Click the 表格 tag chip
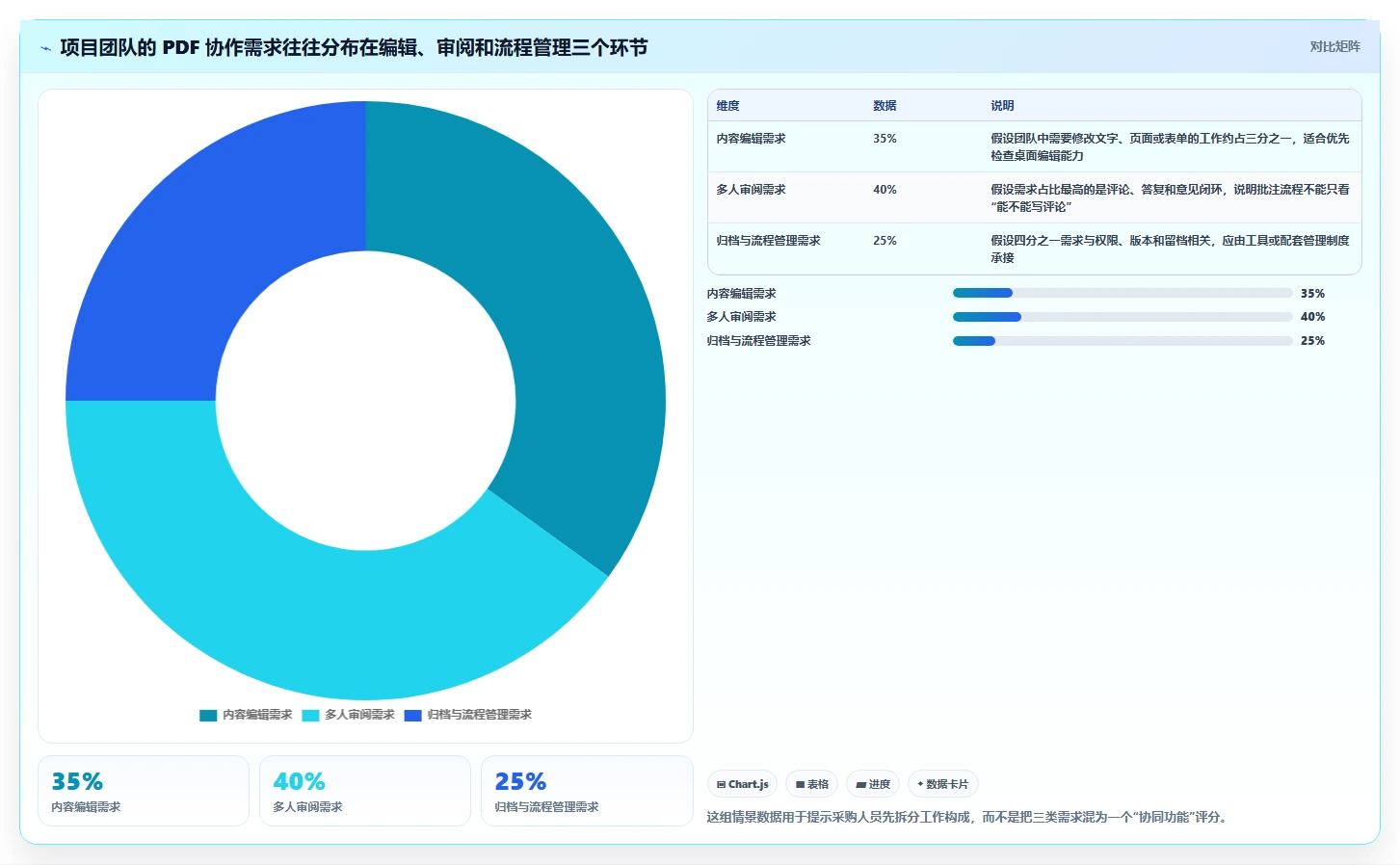This screenshot has height=865, width=1400. click(x=812, y=784)
